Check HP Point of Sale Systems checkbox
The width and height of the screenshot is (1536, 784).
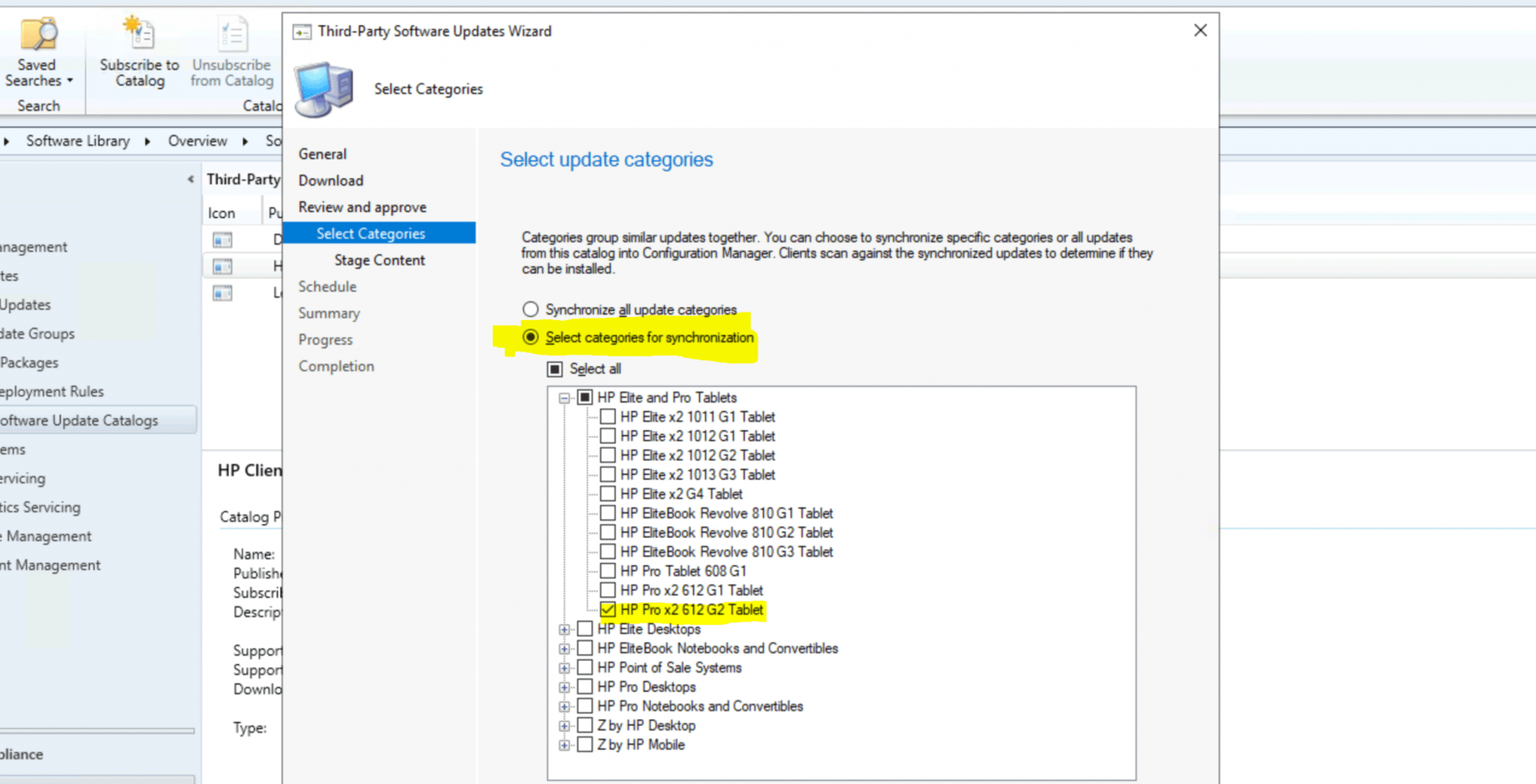click(585, 667)
